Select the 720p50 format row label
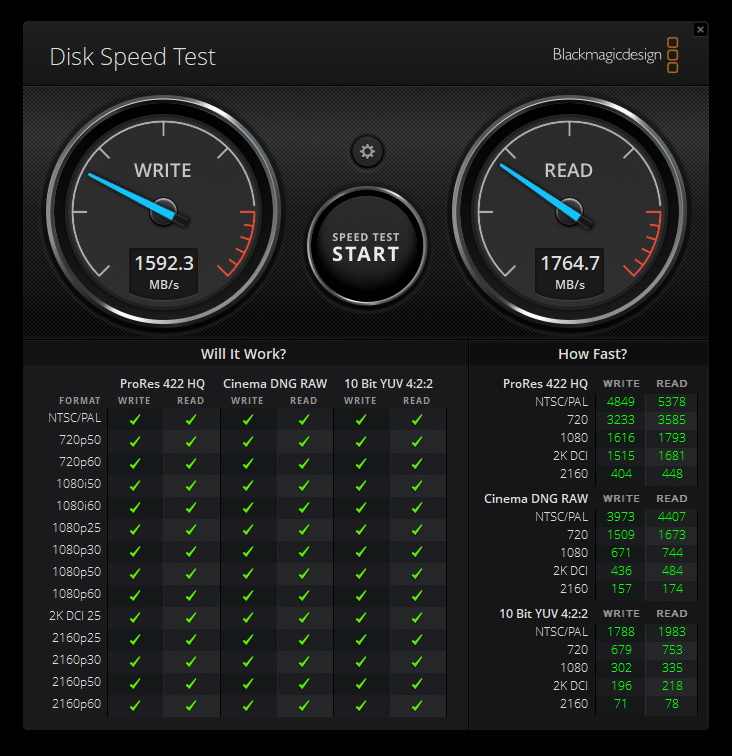Image resolution: width=732 pixels, height=756 pixels. 78,440
